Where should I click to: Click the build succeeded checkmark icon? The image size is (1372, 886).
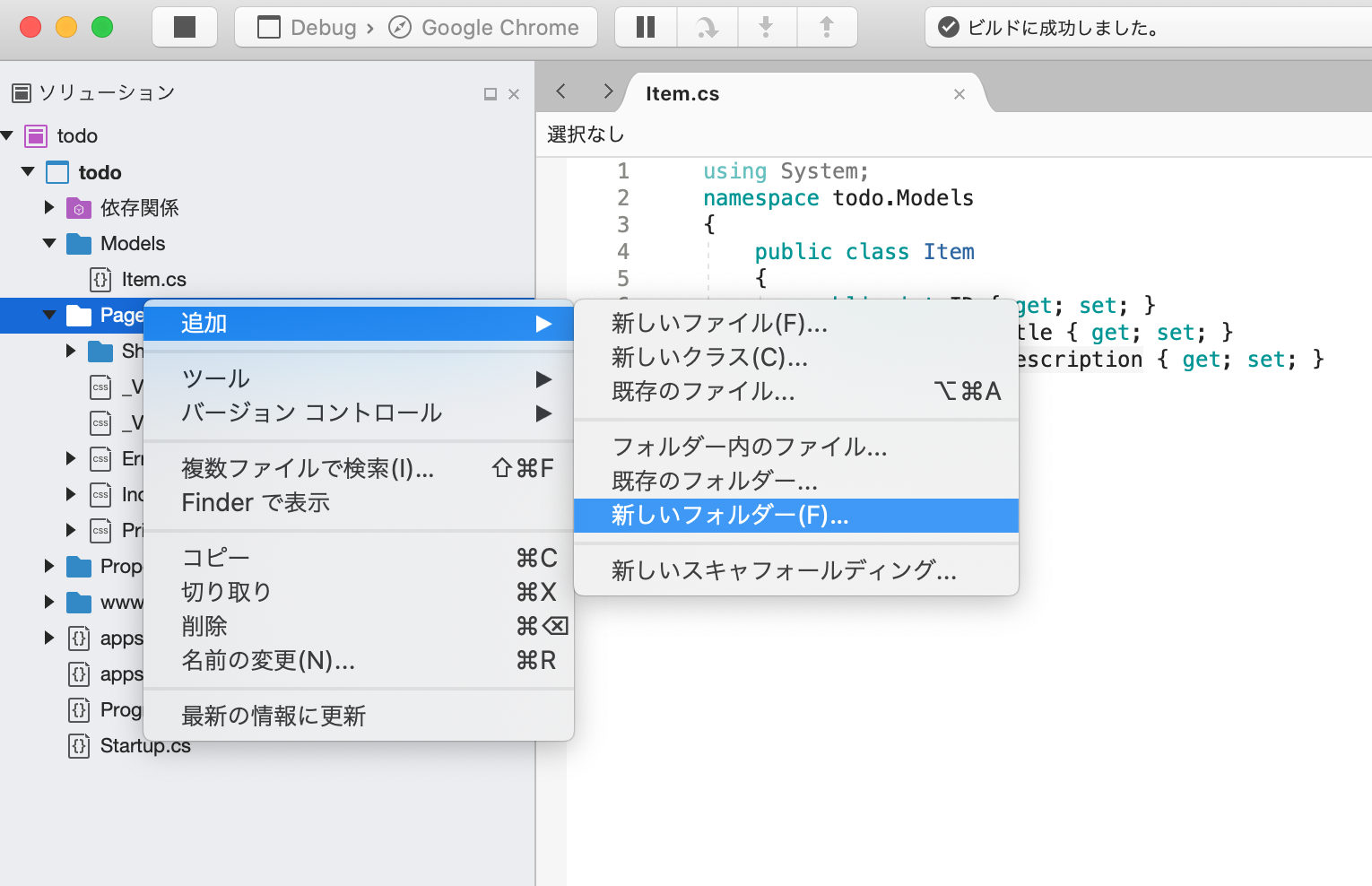pyautogui.click(x=949, y=28)
